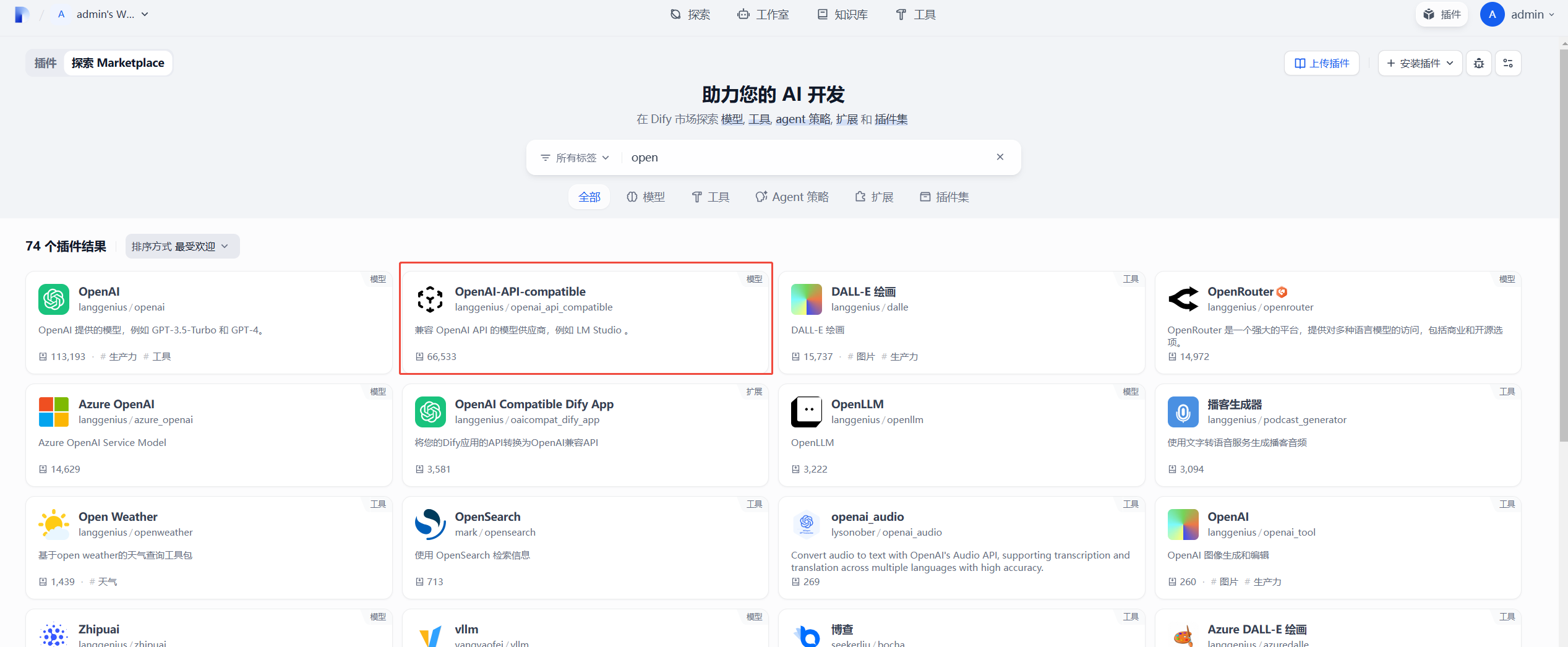Click the Azure OpenAI Microsoft logo

coord(54,412)
